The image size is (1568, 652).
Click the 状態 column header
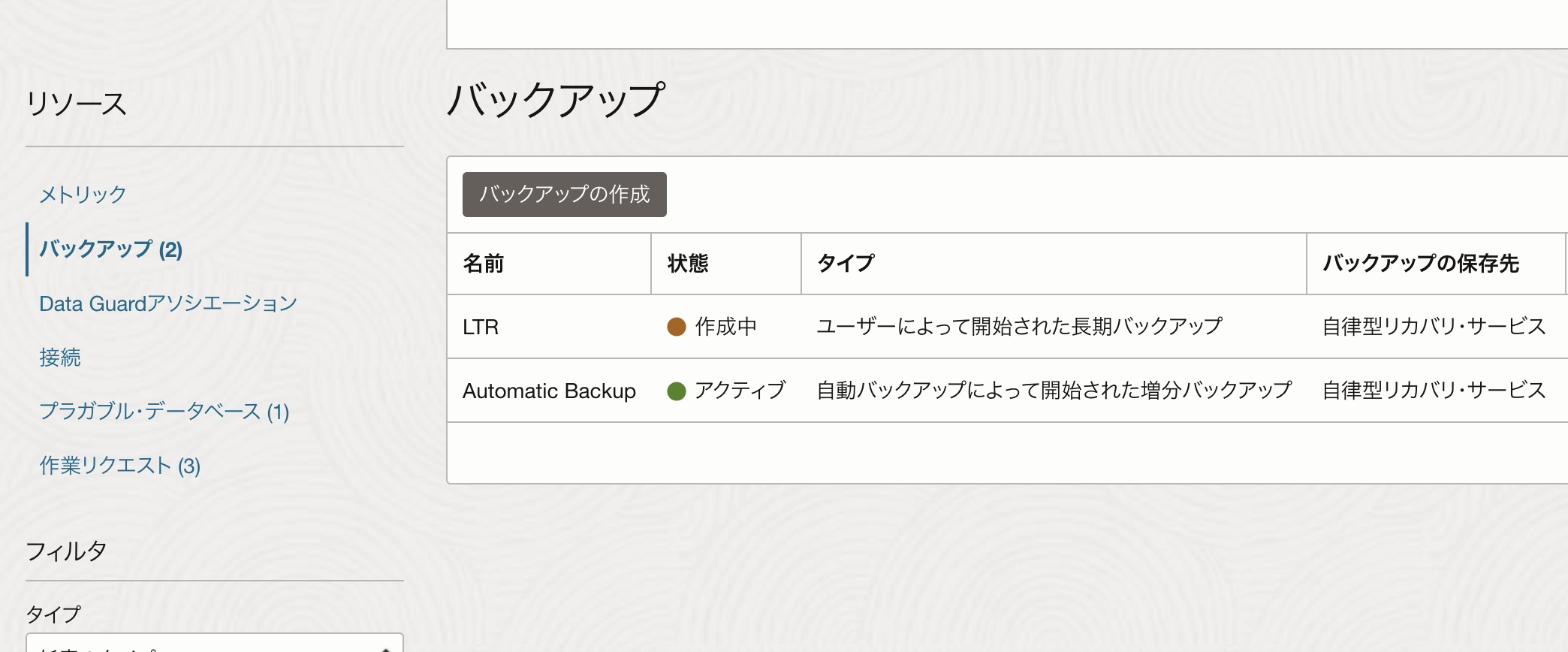pyautogui.click(x=687, y=264)
